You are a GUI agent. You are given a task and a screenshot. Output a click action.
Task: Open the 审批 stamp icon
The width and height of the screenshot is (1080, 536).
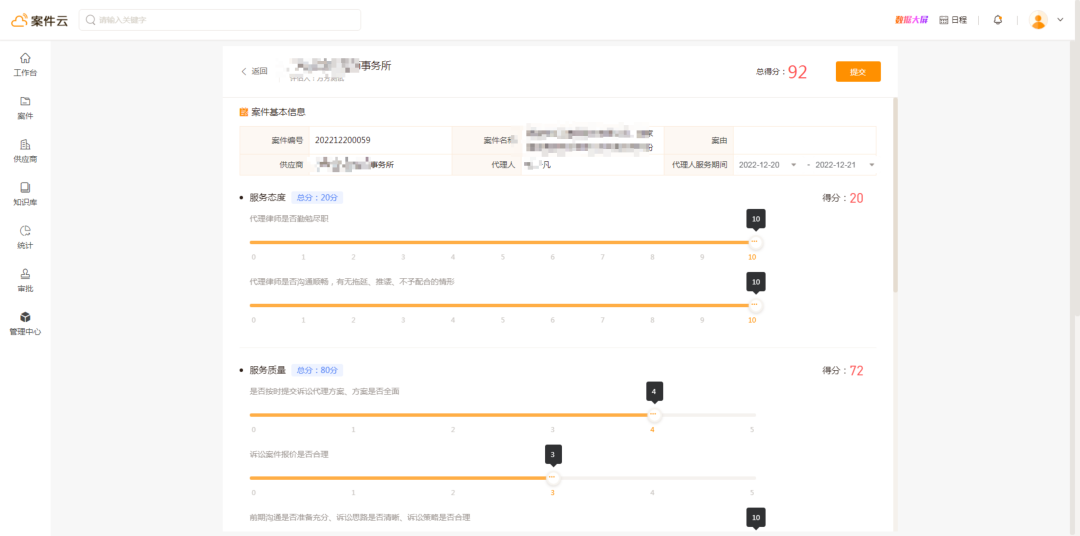25,274
